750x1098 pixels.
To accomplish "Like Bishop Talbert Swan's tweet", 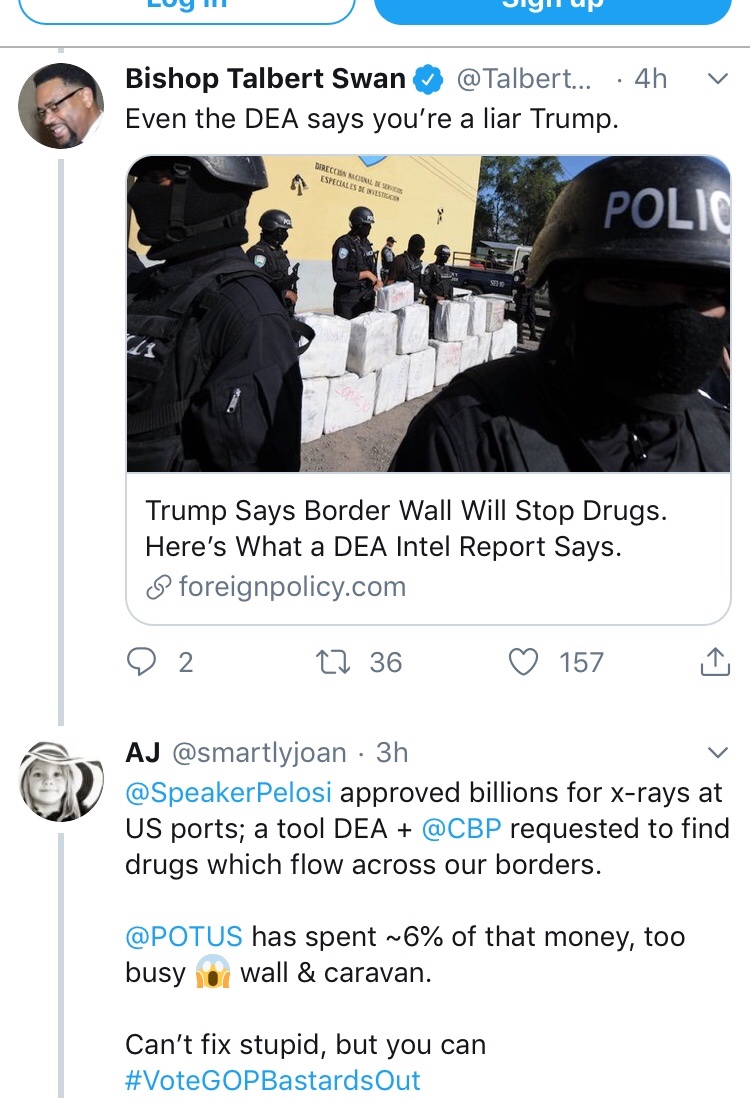I will pyautogui.click(x=523, y=661).
